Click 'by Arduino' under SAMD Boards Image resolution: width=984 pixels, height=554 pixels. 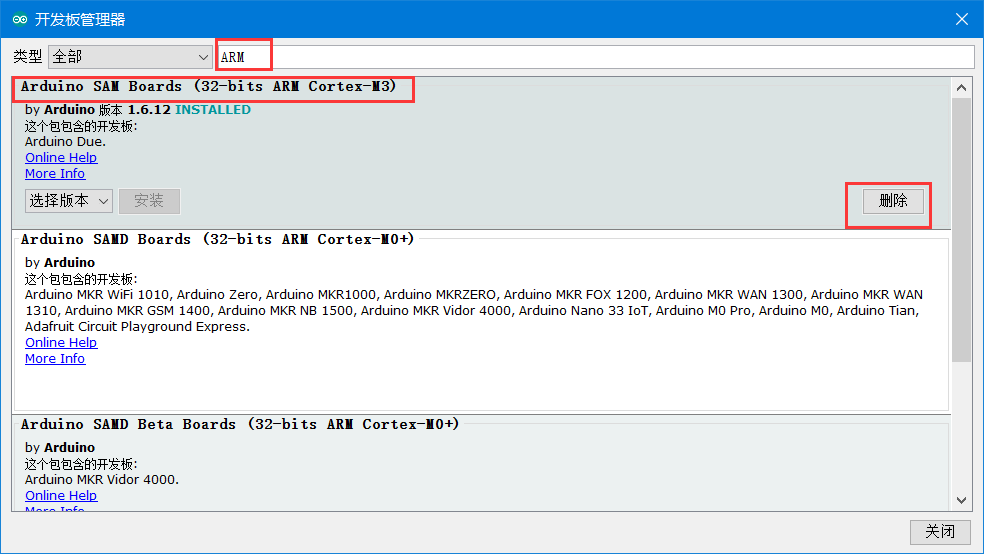pyautogui.click(x=60, y=263)
